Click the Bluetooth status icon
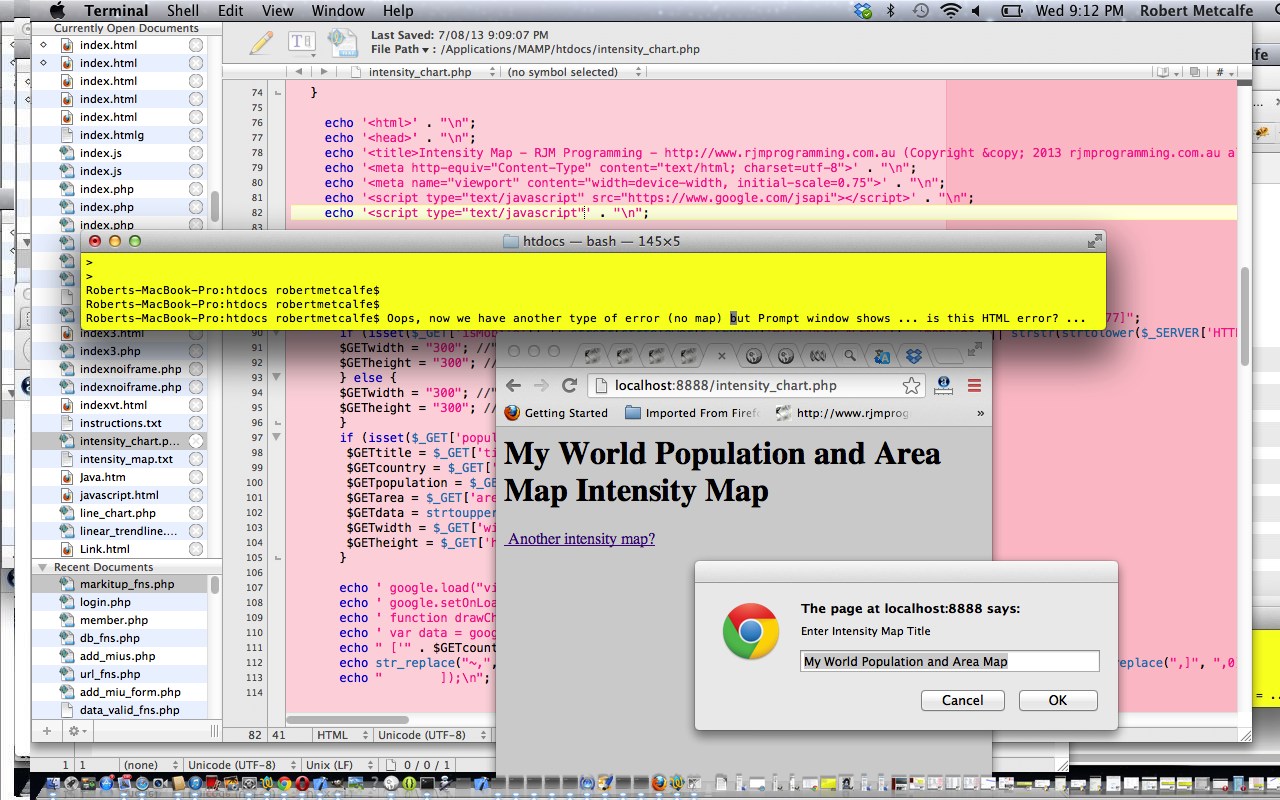Screen dimensions: 1280x800 pos(891,11)
